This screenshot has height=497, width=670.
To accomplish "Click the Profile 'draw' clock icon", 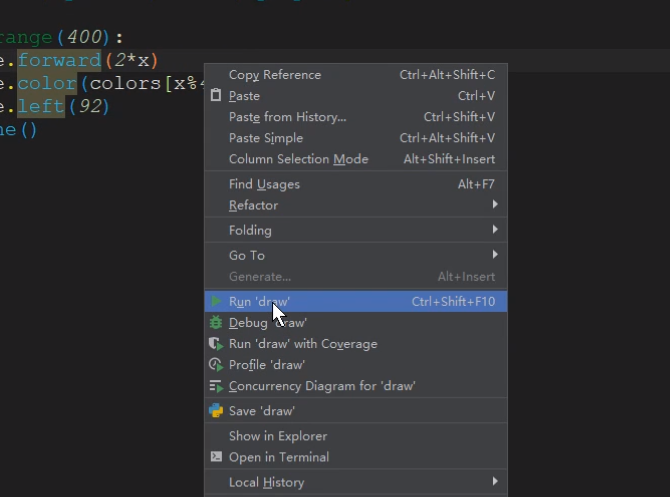I will [x=215, y=365].
